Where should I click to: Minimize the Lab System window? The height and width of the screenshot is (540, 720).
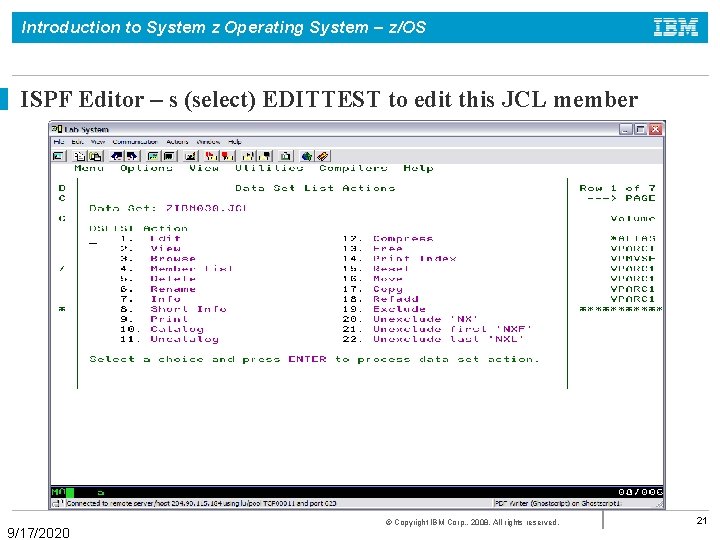[626, 129]
